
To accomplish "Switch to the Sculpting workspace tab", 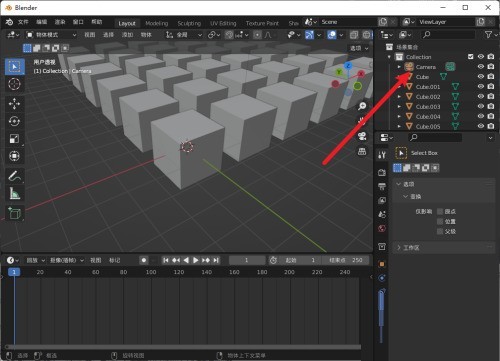I will click(x=189, y=23).
